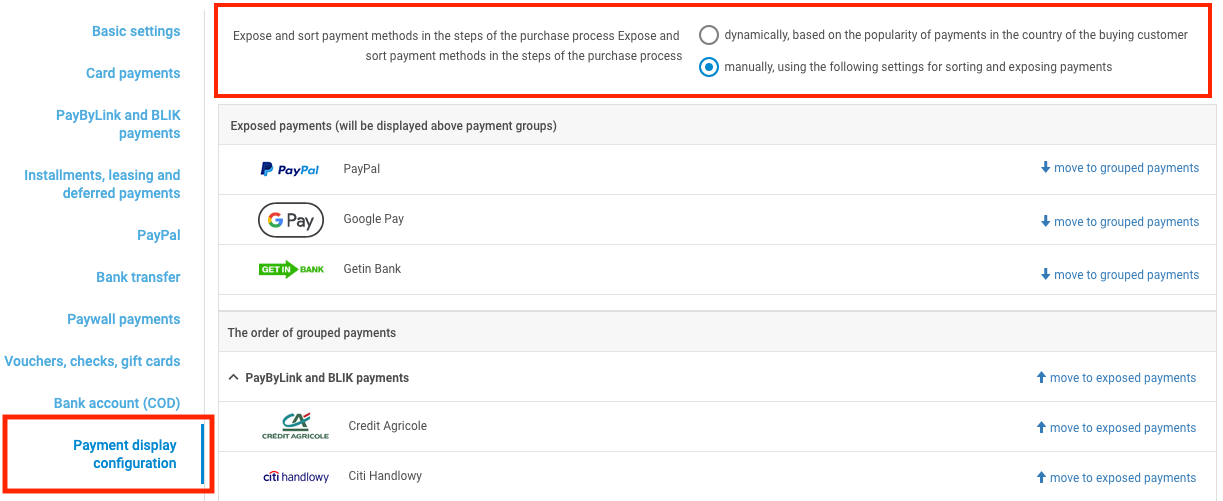Click the Getin Bank logo
1223x501 pixels.
291,269
